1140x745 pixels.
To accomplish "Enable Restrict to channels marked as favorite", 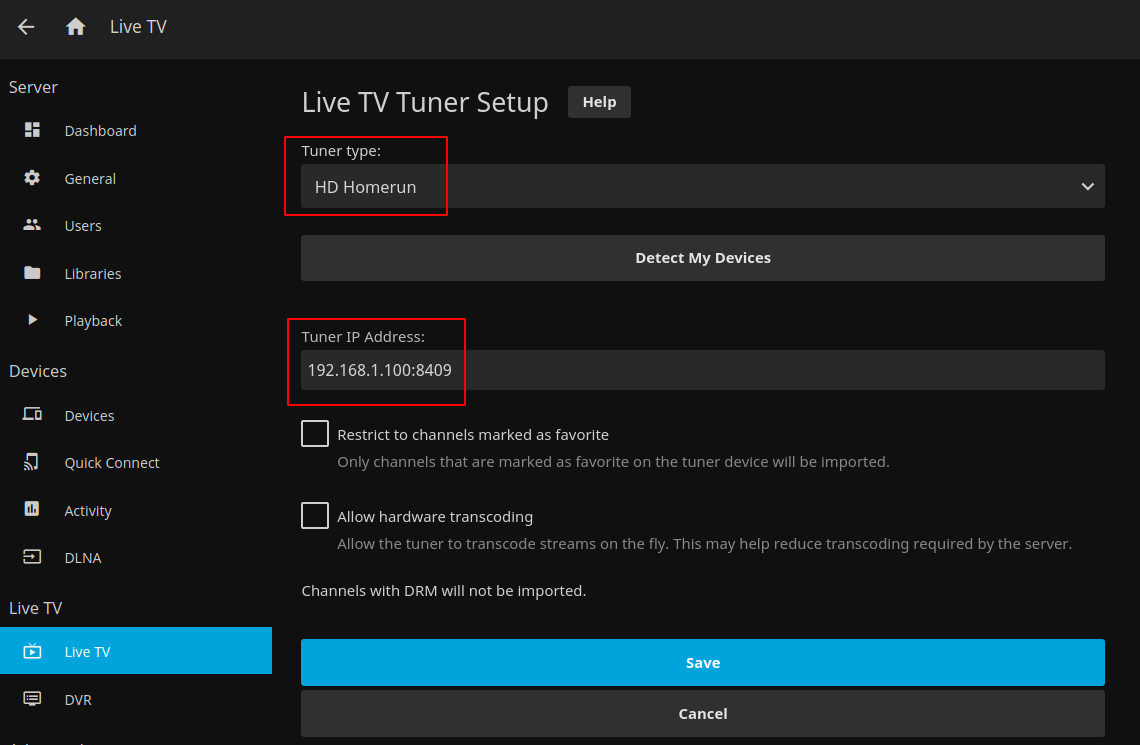I will coord(315,434).
